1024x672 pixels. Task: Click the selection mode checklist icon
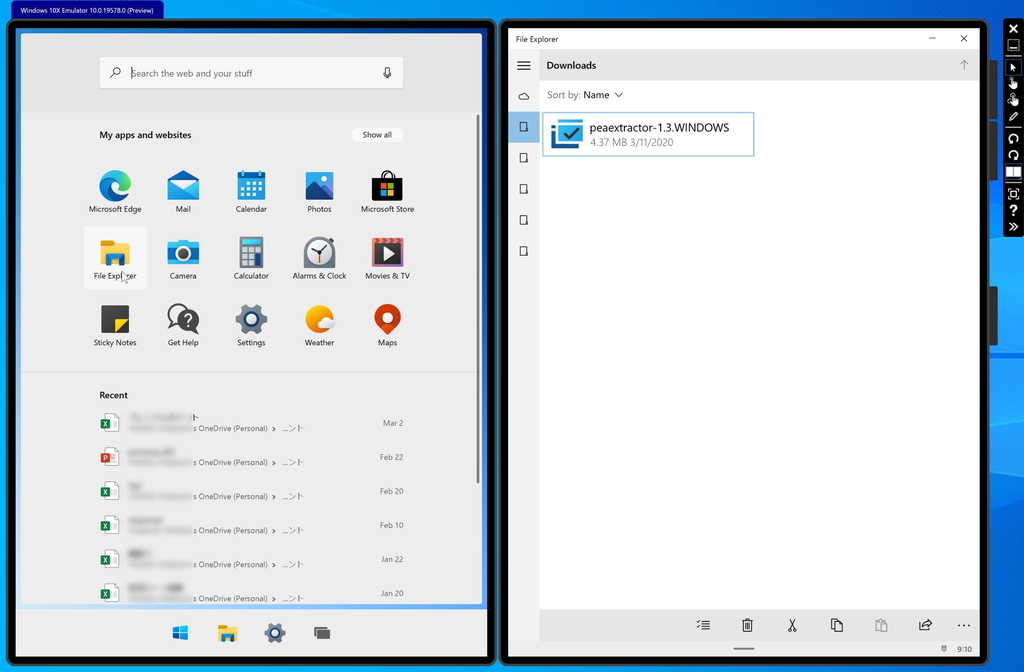(x=703, y=625)
